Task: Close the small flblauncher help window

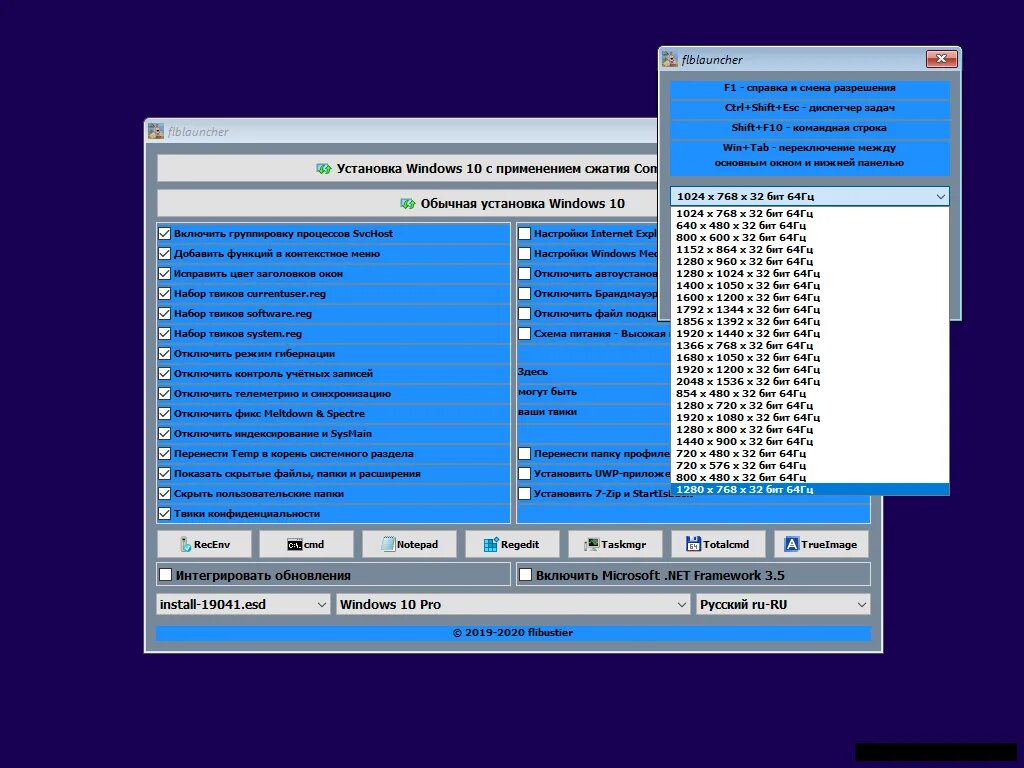Action: 942,59
